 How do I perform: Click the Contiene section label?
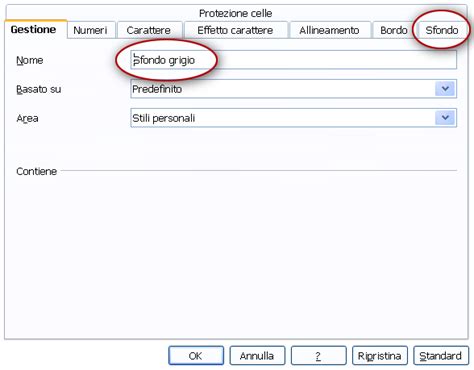point(37,171)
